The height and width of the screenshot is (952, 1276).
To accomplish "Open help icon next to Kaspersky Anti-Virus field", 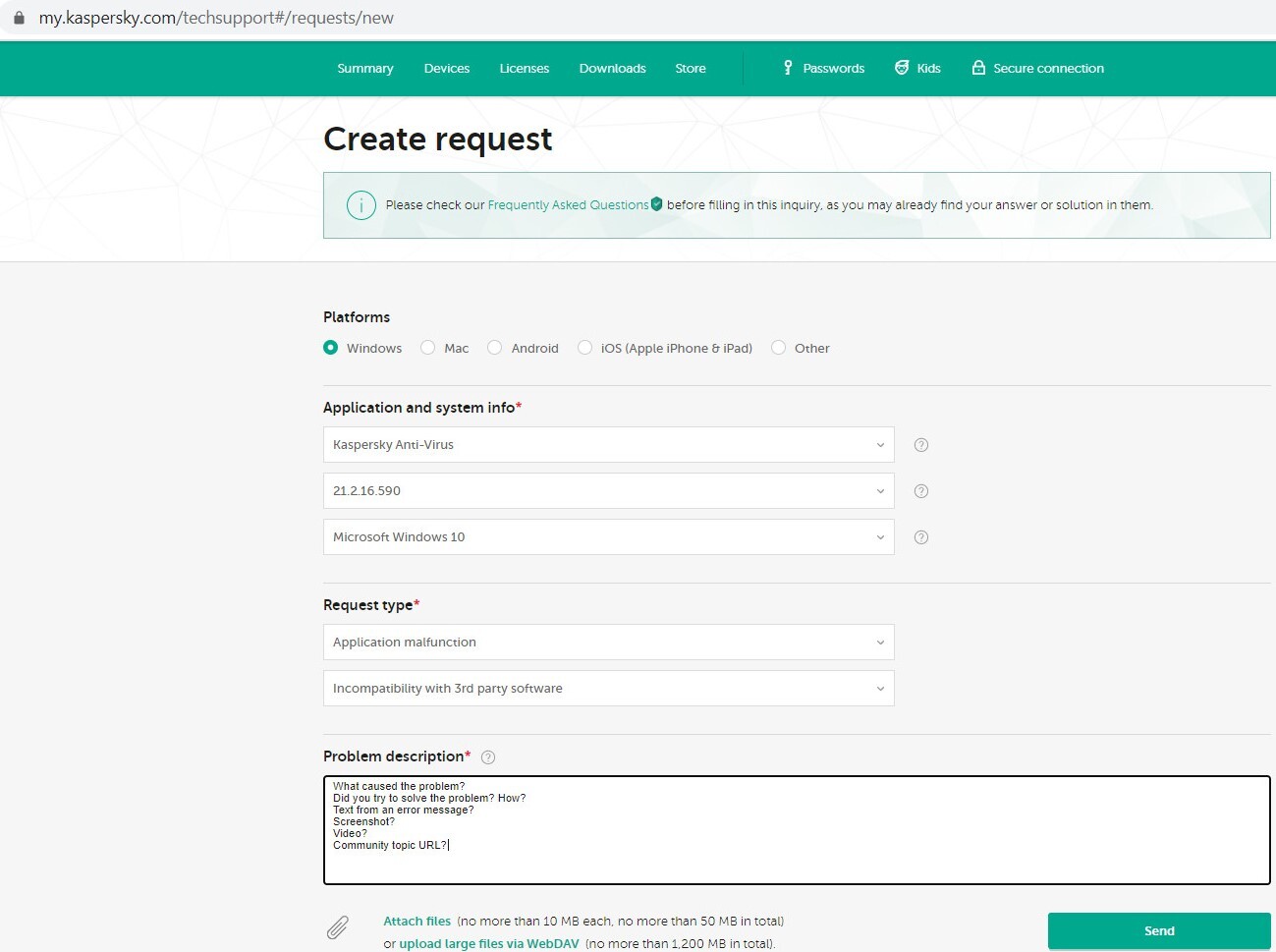I will coord(921,445).
